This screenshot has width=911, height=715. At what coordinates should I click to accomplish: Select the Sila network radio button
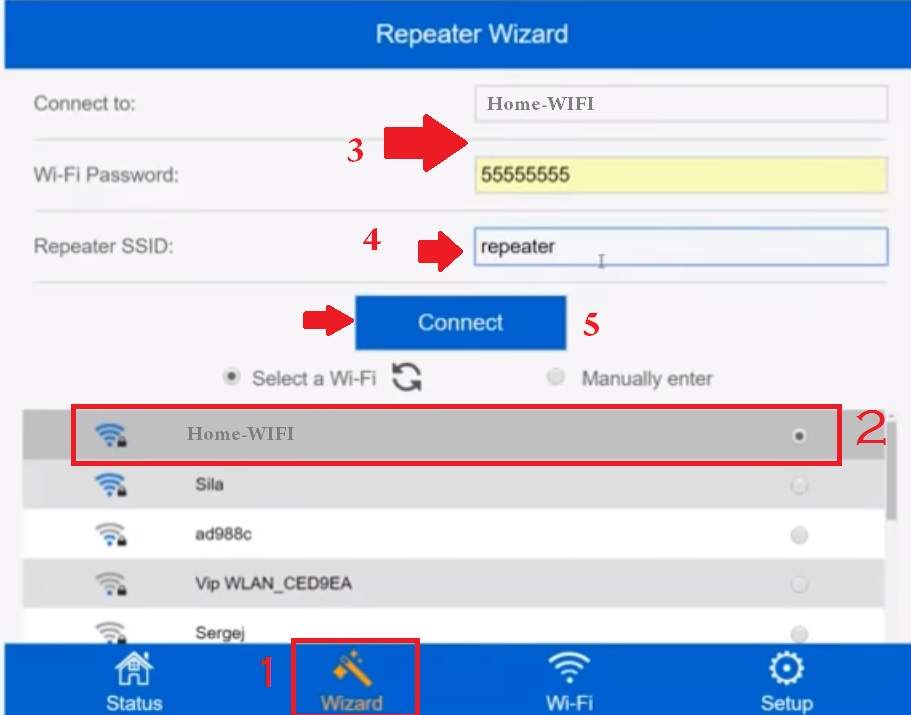799,486
